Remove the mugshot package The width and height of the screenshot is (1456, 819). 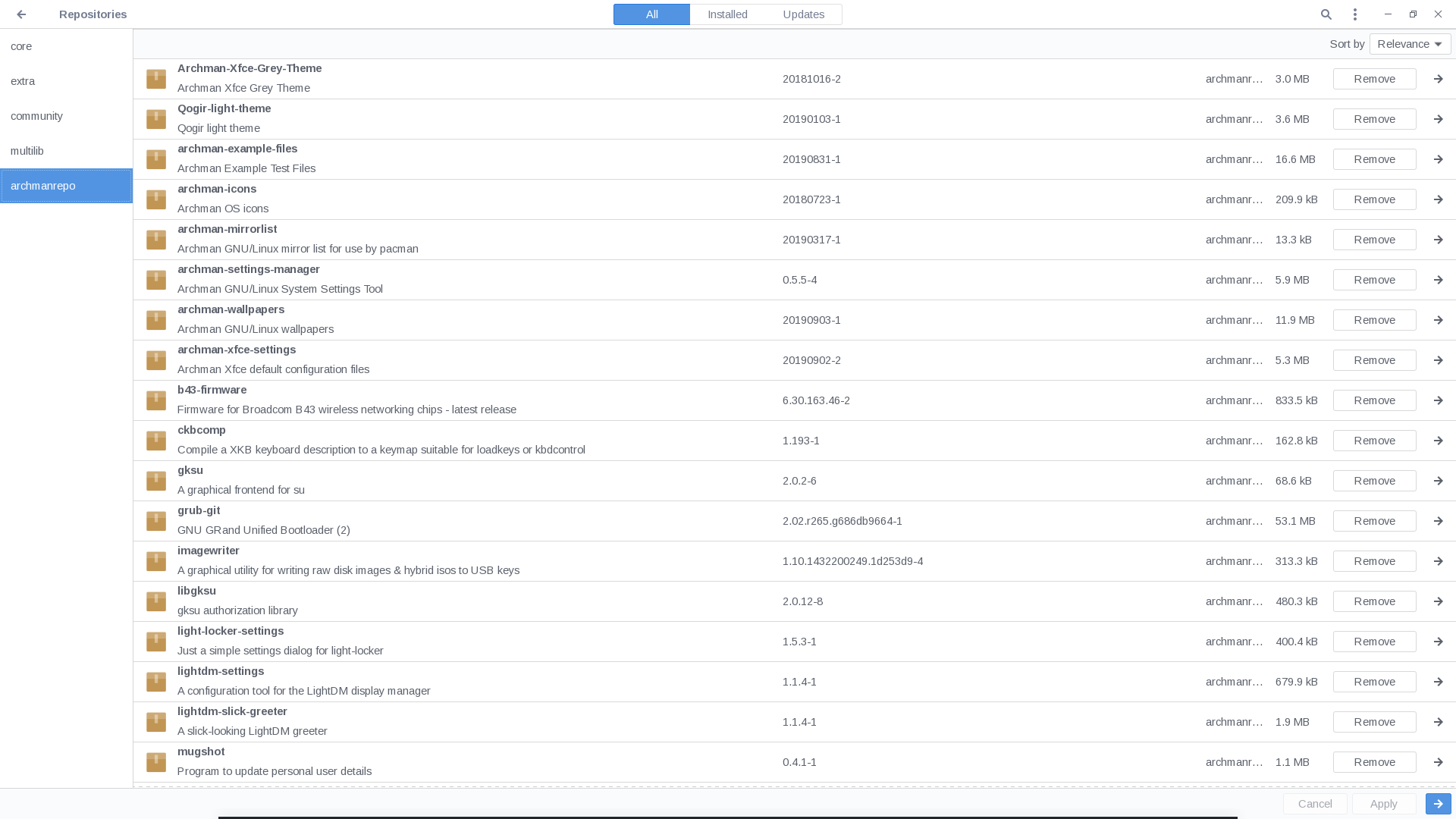[1374, 762]
